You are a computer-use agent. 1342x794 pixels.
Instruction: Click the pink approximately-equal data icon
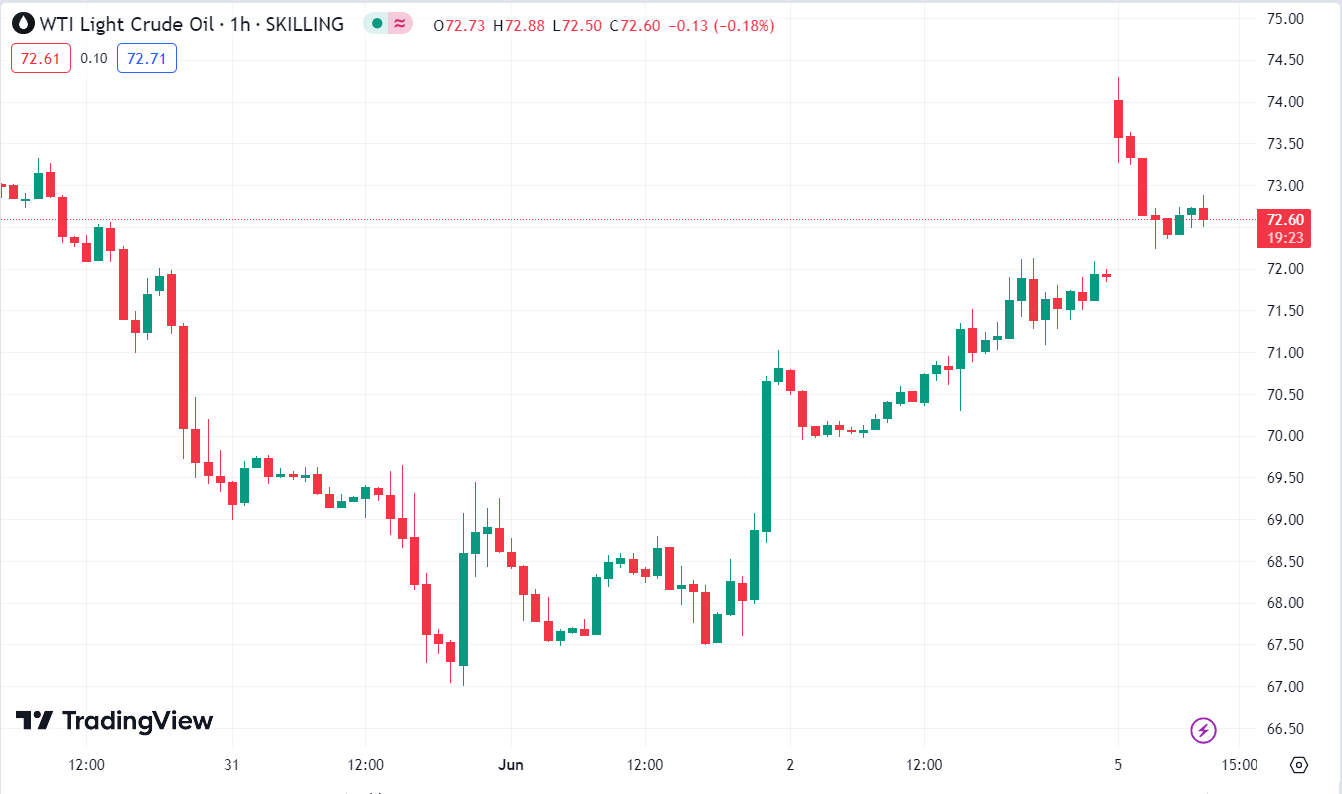[400, 24]
